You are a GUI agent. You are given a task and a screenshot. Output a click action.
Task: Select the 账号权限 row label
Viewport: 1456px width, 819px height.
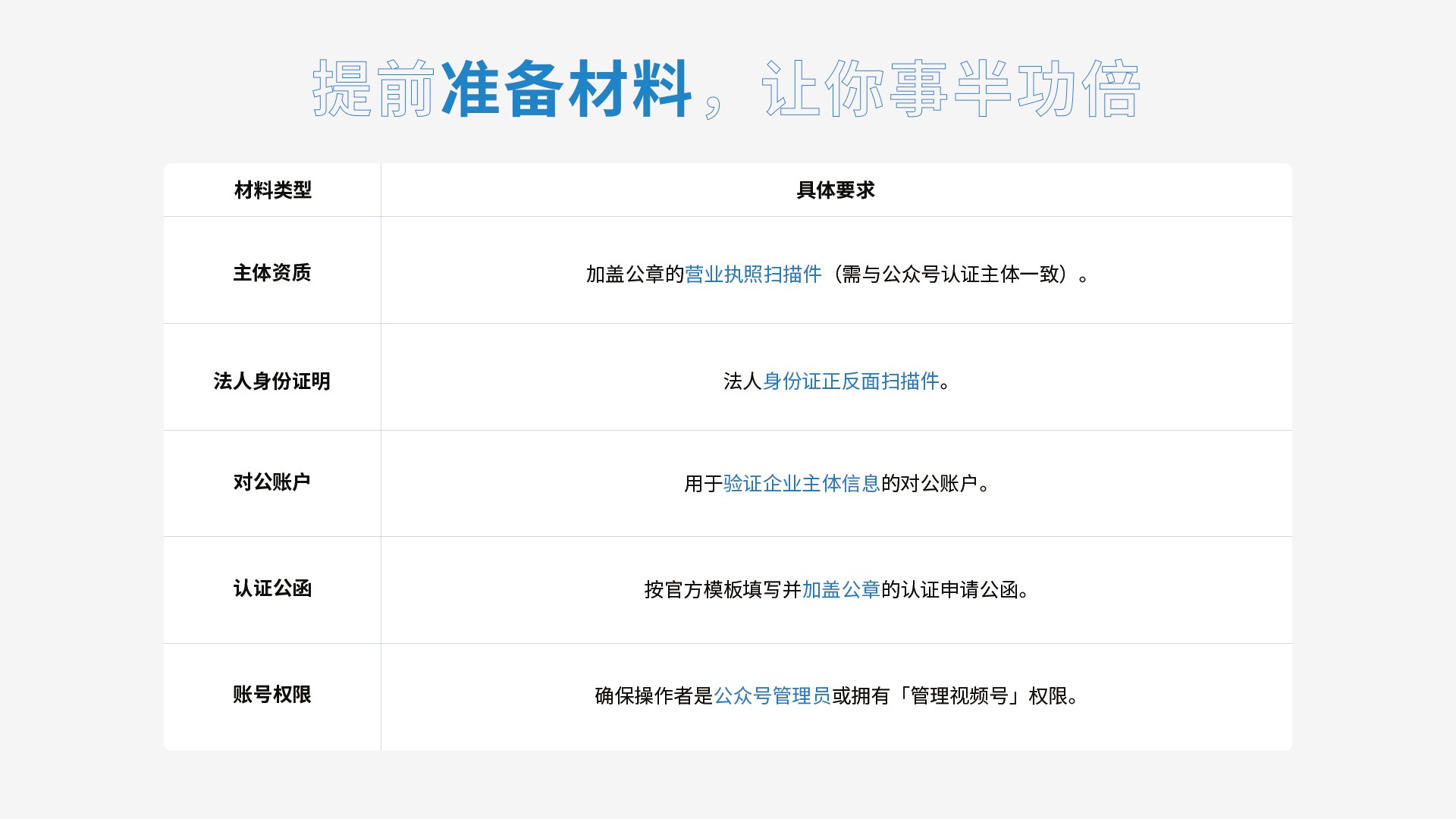[x=272, y=695]
